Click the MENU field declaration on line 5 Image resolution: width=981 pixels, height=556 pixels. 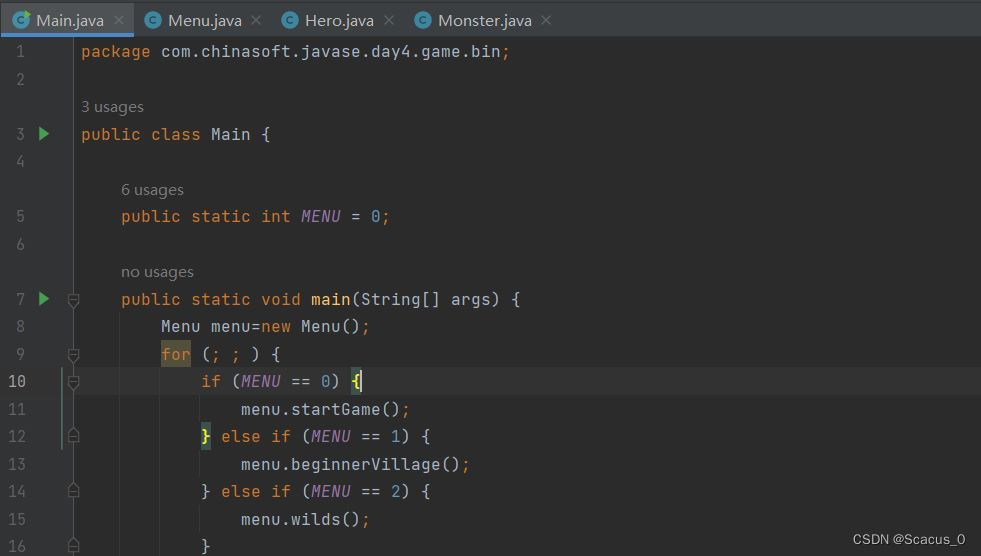pyautogui.click(x=321, y=216)
